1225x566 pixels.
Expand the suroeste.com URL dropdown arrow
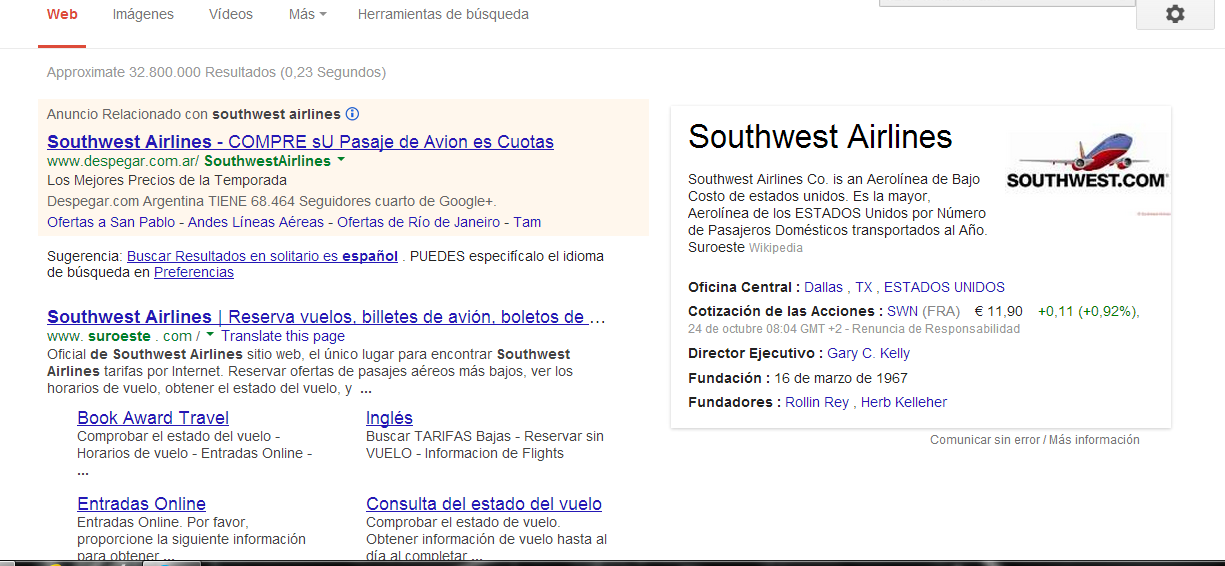[x=210, y=335]
